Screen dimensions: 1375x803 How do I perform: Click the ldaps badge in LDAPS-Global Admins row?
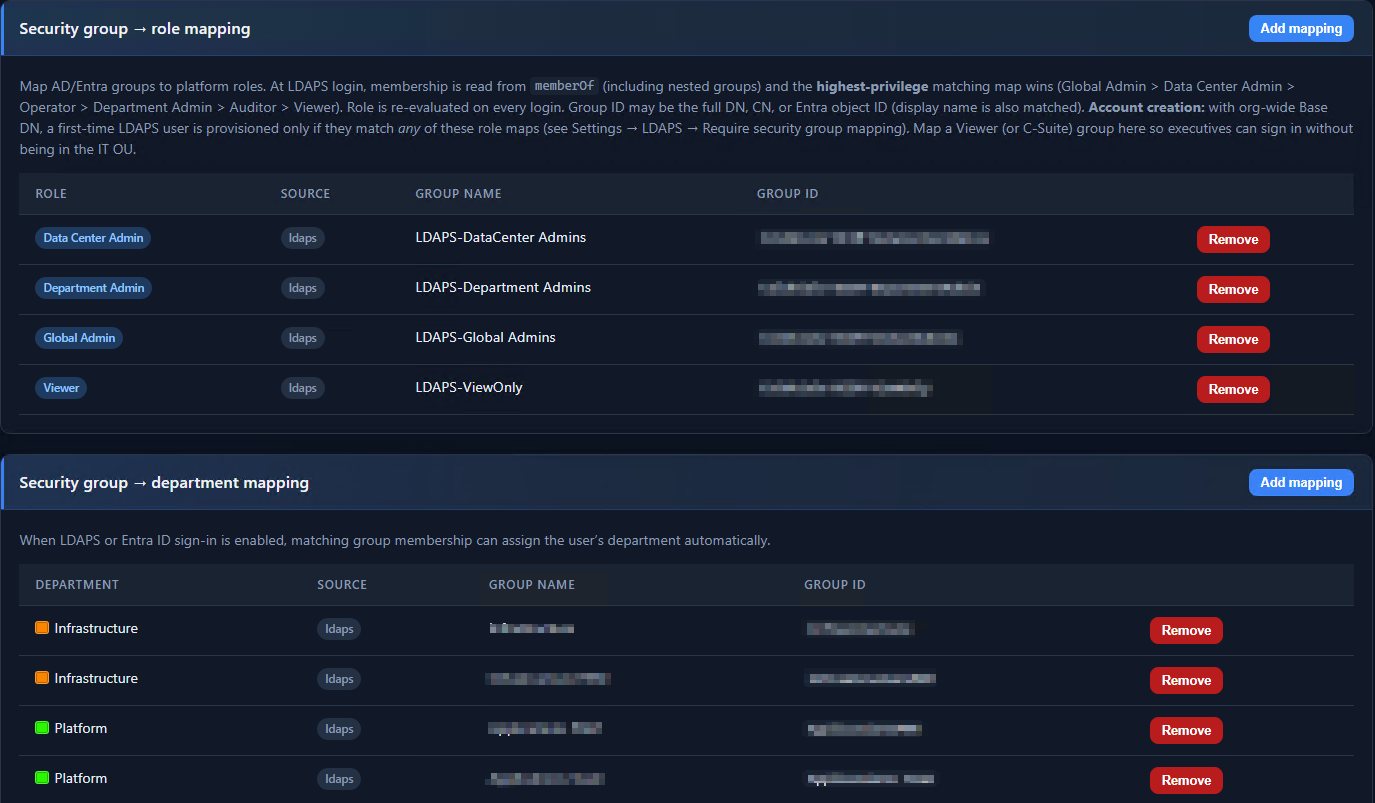(303, 338)
